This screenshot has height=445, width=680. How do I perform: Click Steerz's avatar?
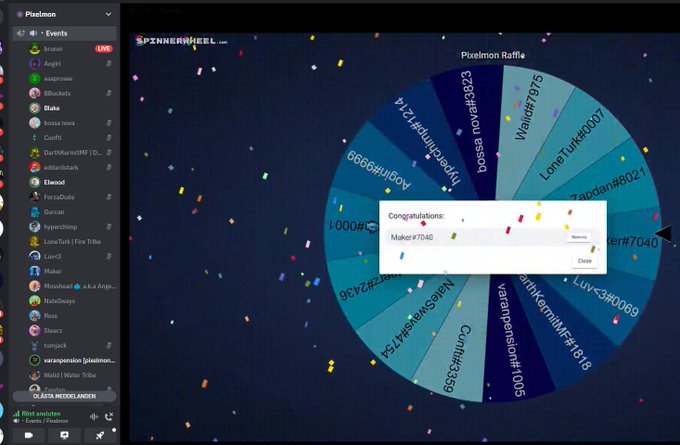[x=35, y=330]
